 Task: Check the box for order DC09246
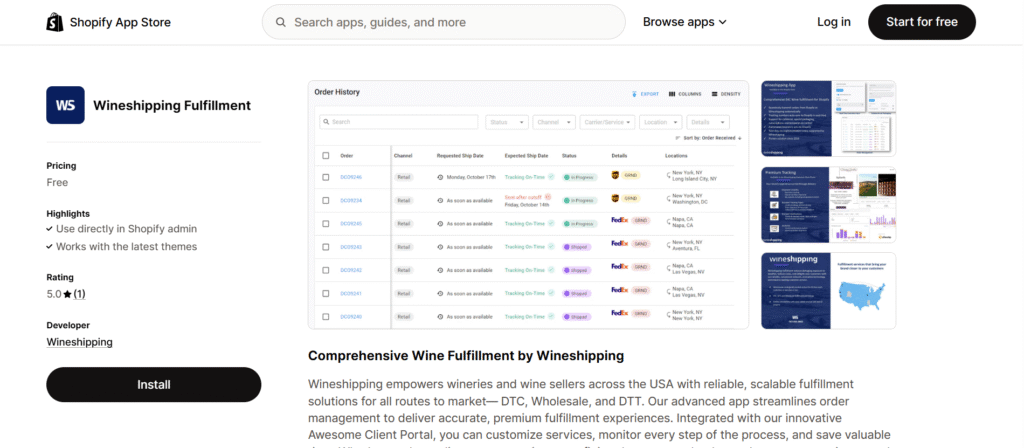pyautogui.click(x=325, y=177)
